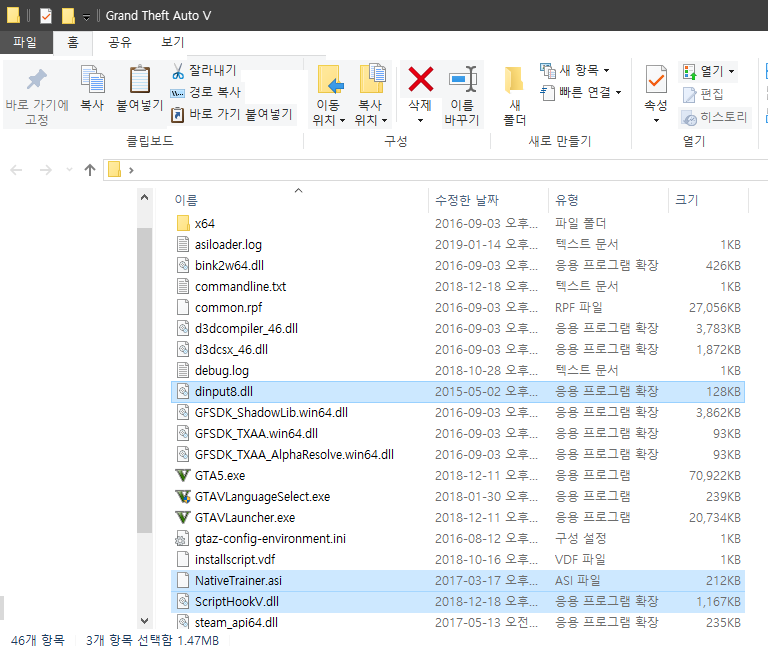Sort by Size (크기) column header
Viewport: 768px width, 651px height.
coord(708,200)
